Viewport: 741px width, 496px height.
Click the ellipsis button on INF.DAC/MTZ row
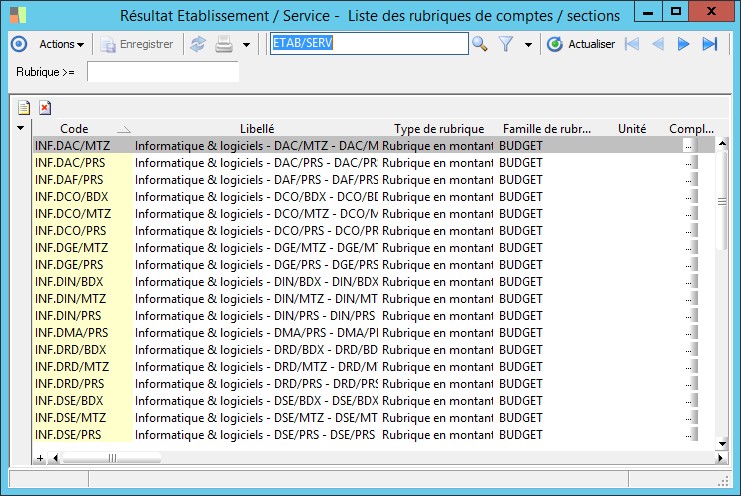coord(689,146)
